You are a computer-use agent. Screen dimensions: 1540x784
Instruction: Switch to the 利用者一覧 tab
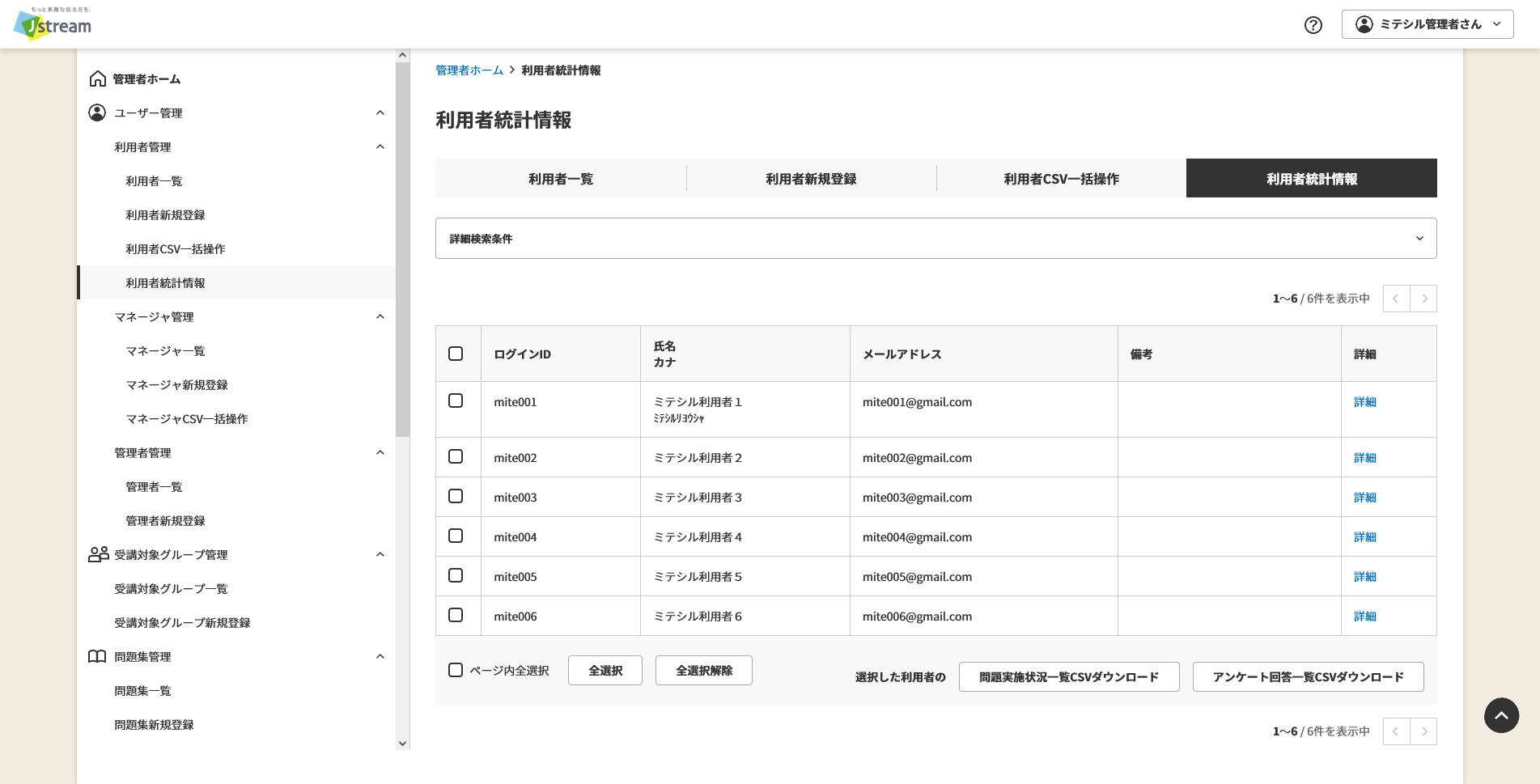[561, 178]
